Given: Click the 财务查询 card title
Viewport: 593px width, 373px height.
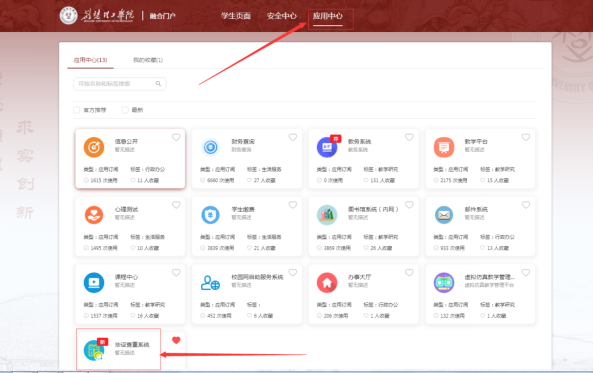Looking at the screenshot, I should (243, 141).
